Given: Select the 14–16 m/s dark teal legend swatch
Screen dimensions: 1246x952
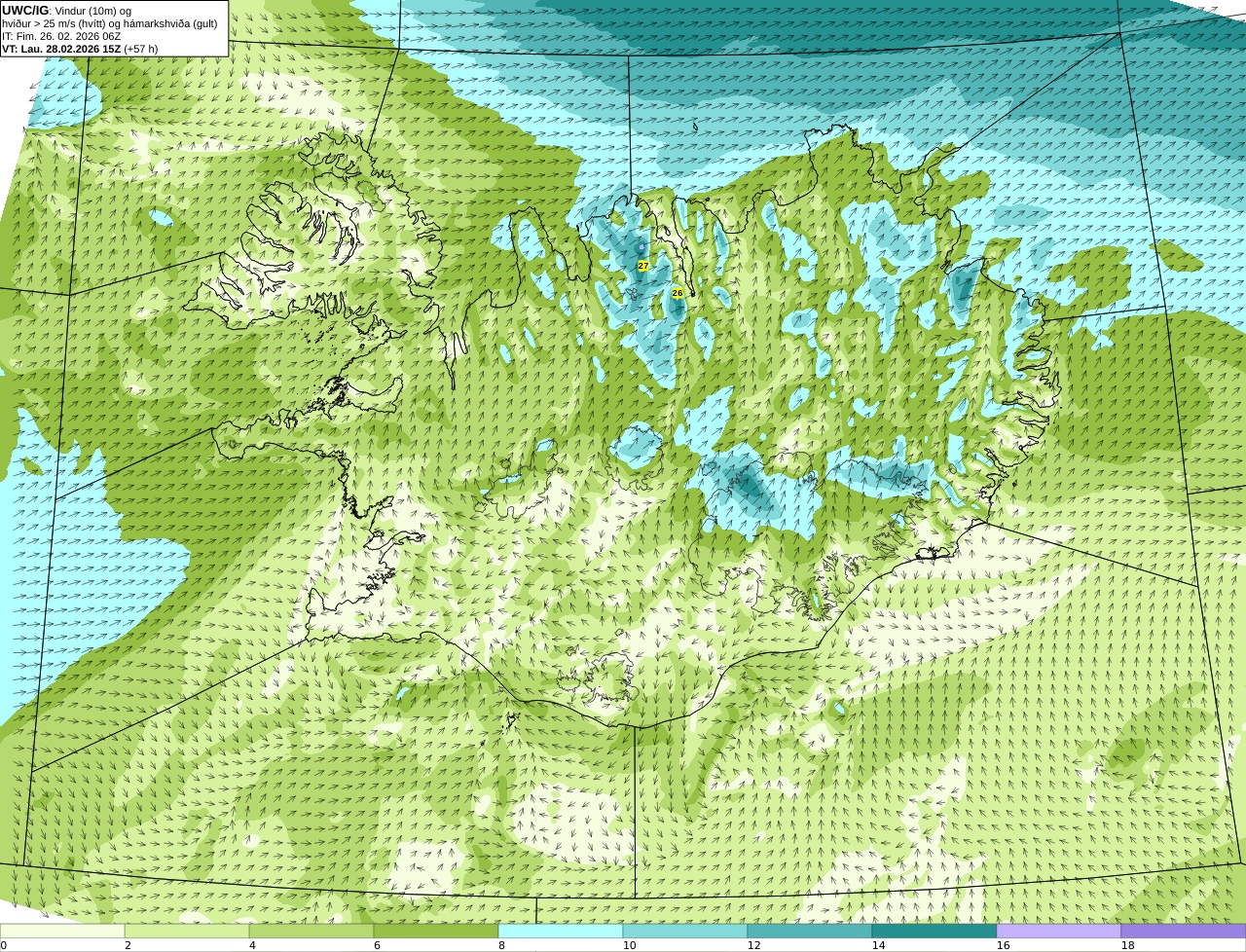Looking at the screenshot, I should pyautogui.click(x=934, y=932).
